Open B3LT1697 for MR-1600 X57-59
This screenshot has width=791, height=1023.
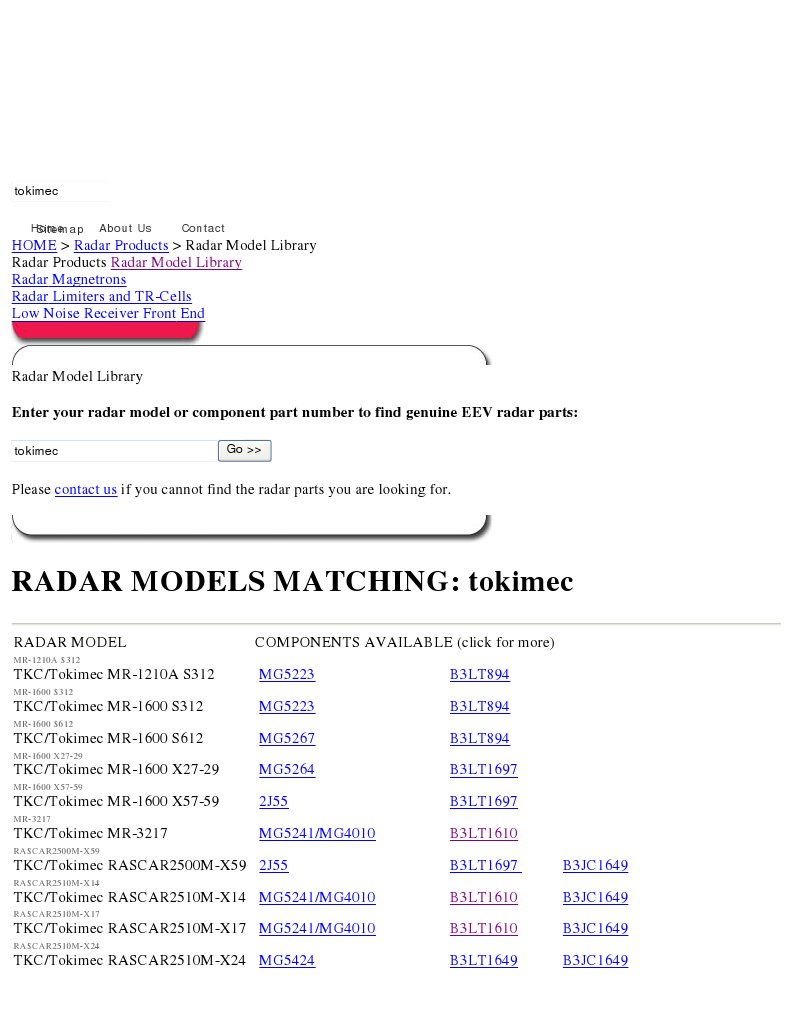click(484, 802)
